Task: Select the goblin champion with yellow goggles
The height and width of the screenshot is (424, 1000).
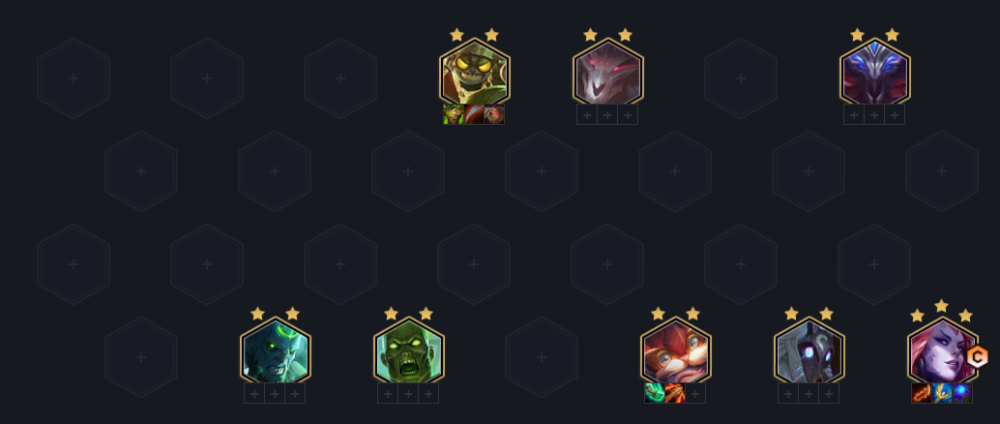Action: click(474, 72)
